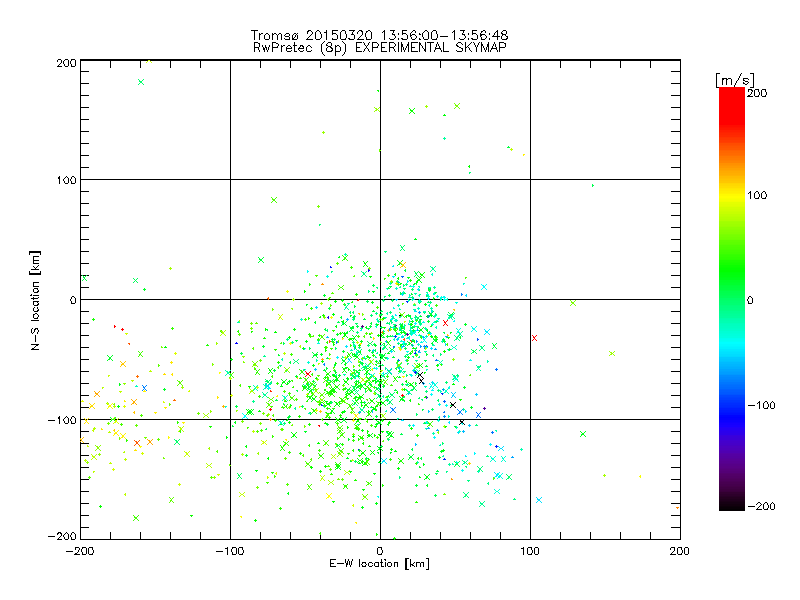Image resolution: width=800 pixels, height=600 pixels.
Task: Click the velocity colorbar gradient
Action: 732,299
